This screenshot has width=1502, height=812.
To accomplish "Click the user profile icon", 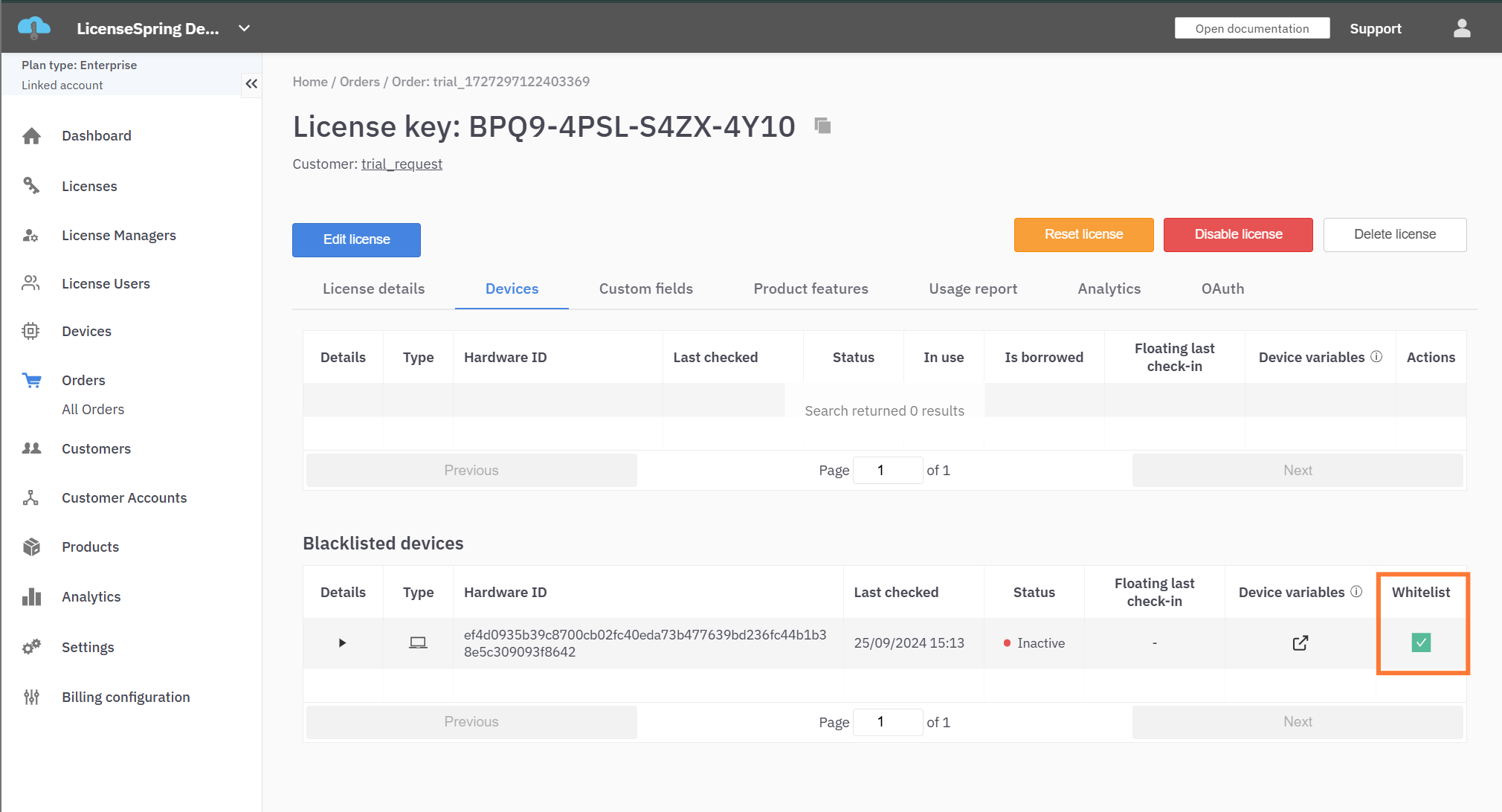I will (x=1461, y=28).
